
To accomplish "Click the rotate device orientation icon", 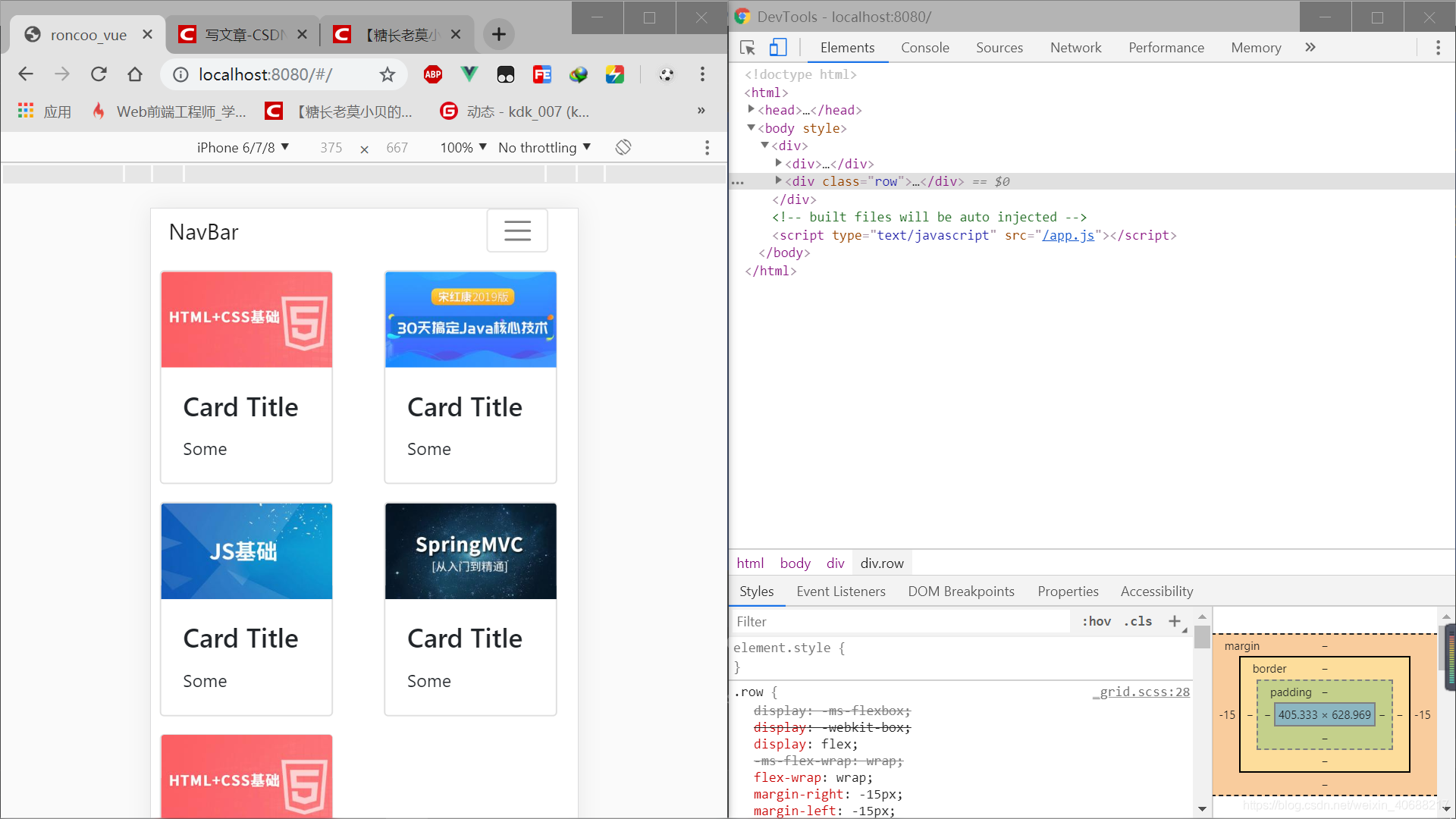I will 623,147.
